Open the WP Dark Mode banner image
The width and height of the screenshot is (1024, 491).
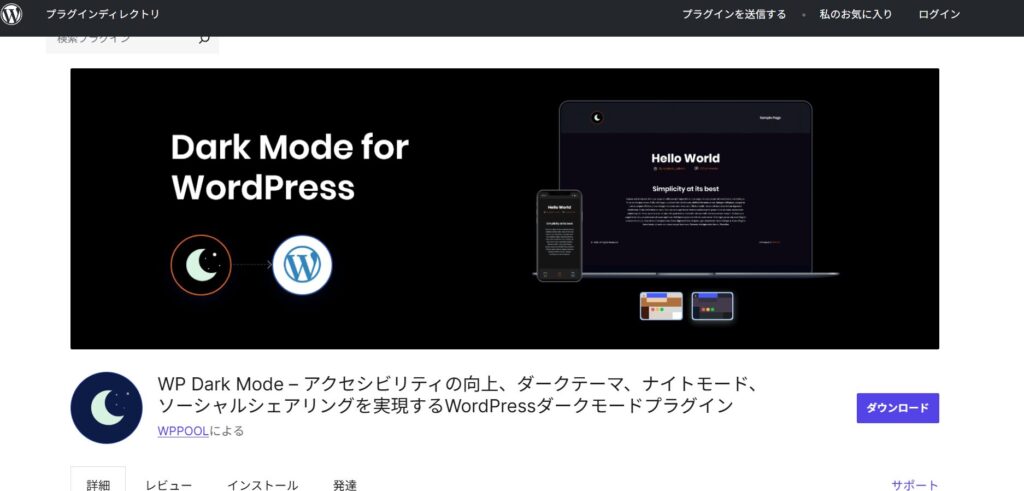[x=505, y=208]
